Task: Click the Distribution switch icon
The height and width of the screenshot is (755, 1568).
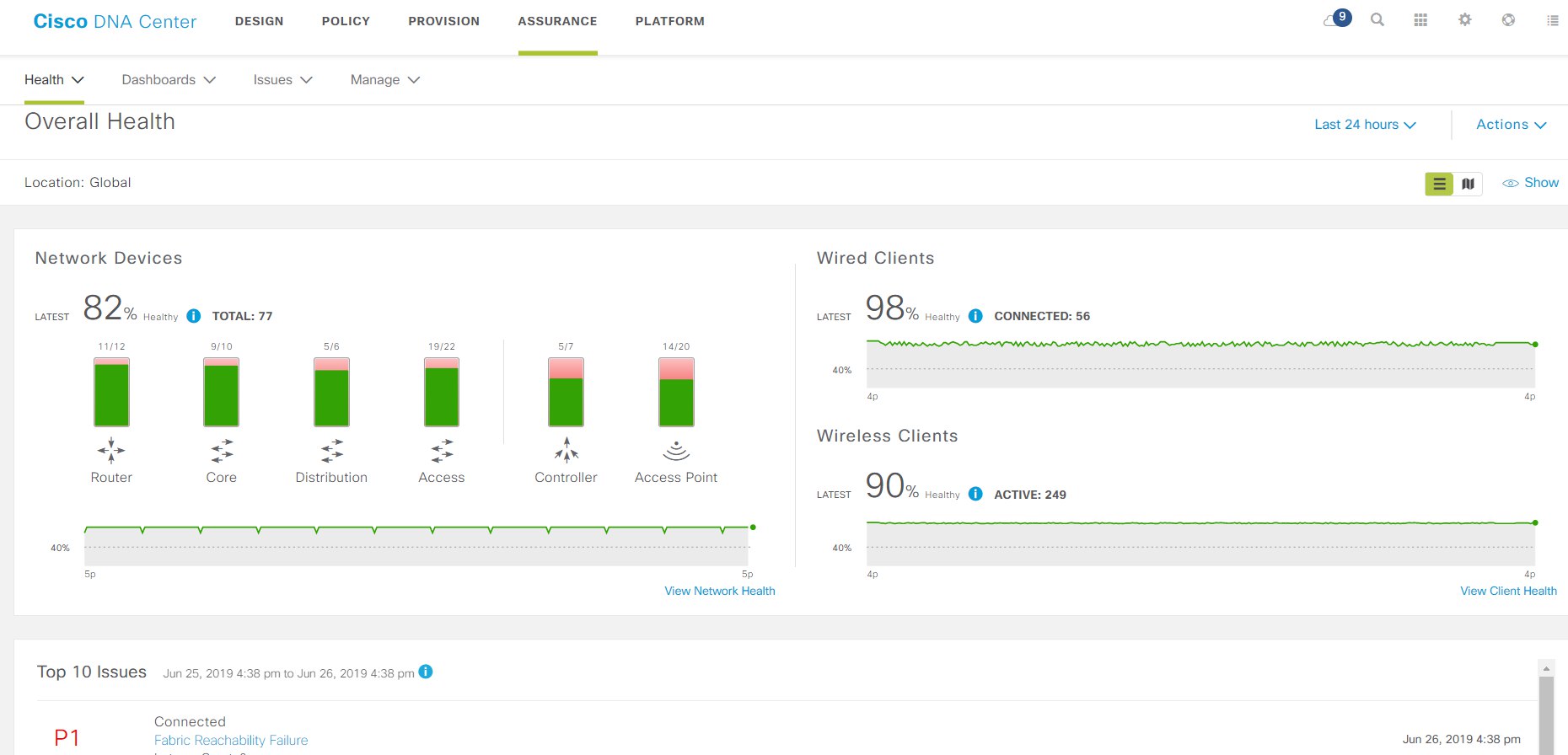Action: (x=332, y=451)
